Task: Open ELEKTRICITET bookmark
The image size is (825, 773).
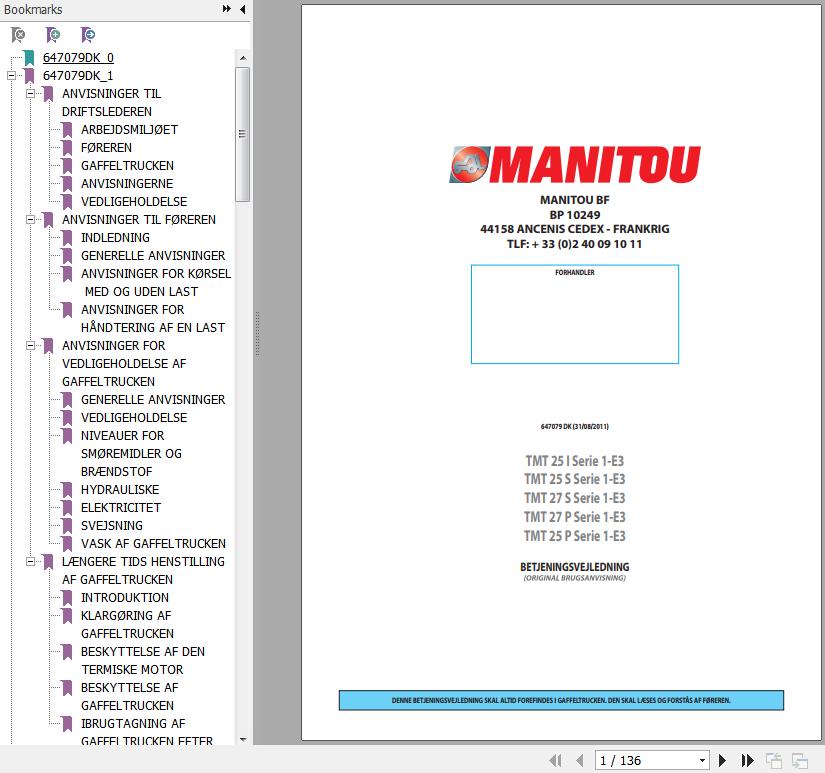Action: pyautogui.click(x=121, y=508)
